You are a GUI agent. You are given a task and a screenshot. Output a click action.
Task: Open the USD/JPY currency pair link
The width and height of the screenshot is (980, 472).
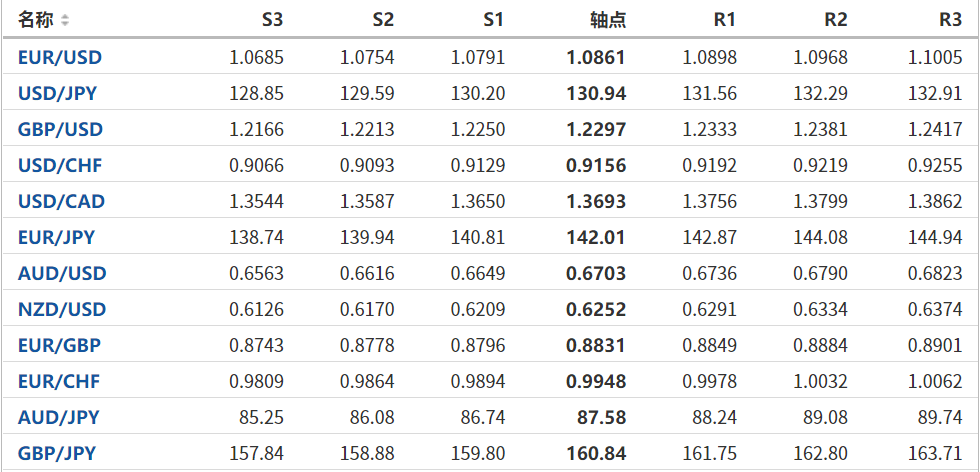pos(57,94)
